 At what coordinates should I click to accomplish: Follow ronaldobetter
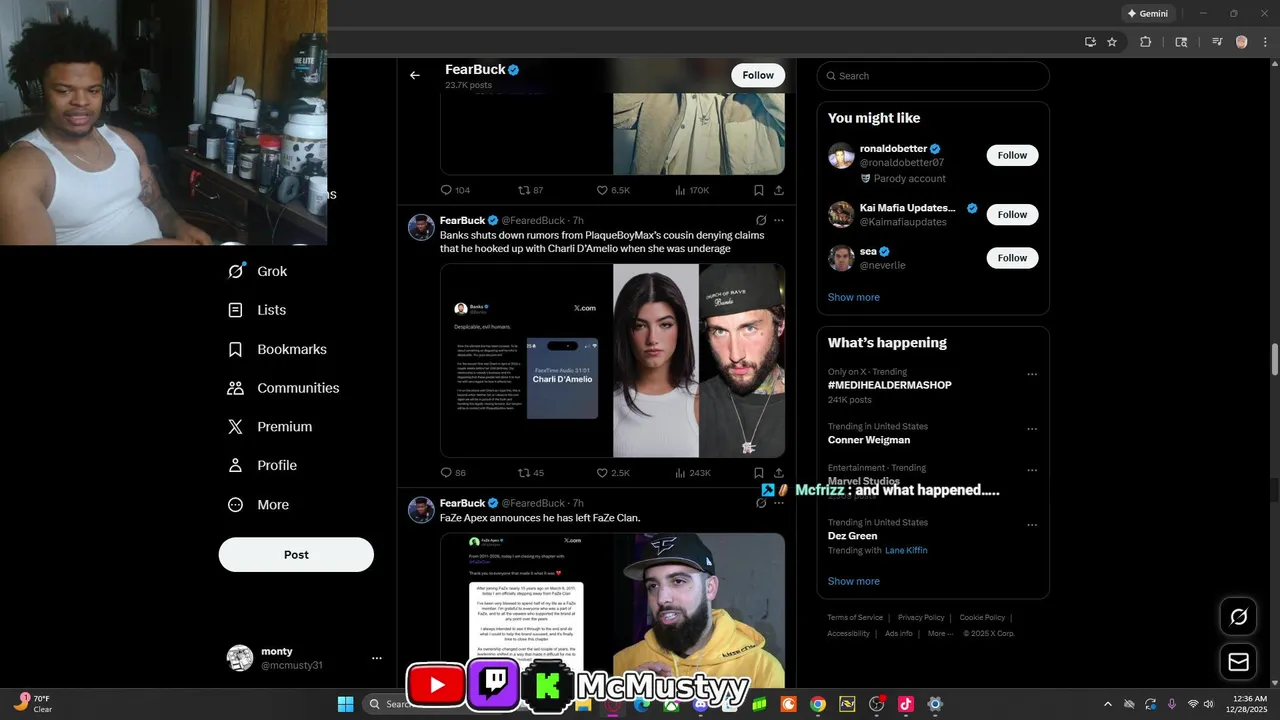1012,155
